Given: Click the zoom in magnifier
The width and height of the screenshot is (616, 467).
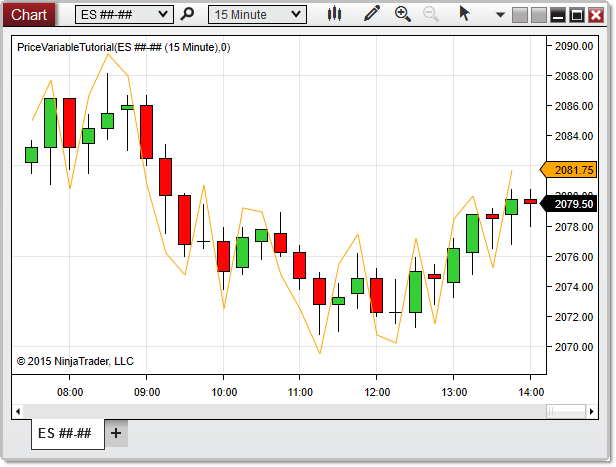Looking at the screenshot, I should (403, 14).
